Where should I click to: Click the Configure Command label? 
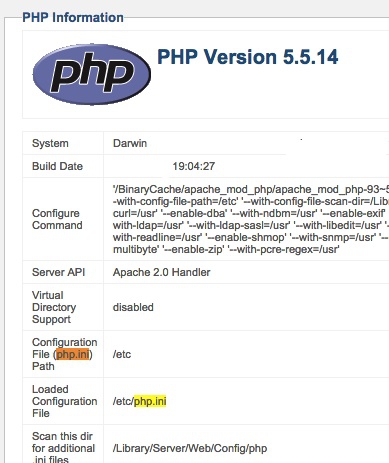[57, 219]
